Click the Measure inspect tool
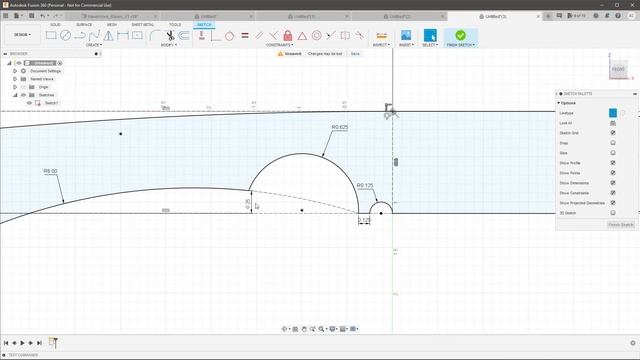Screen dimensions: 640x360 click(382, 36)
